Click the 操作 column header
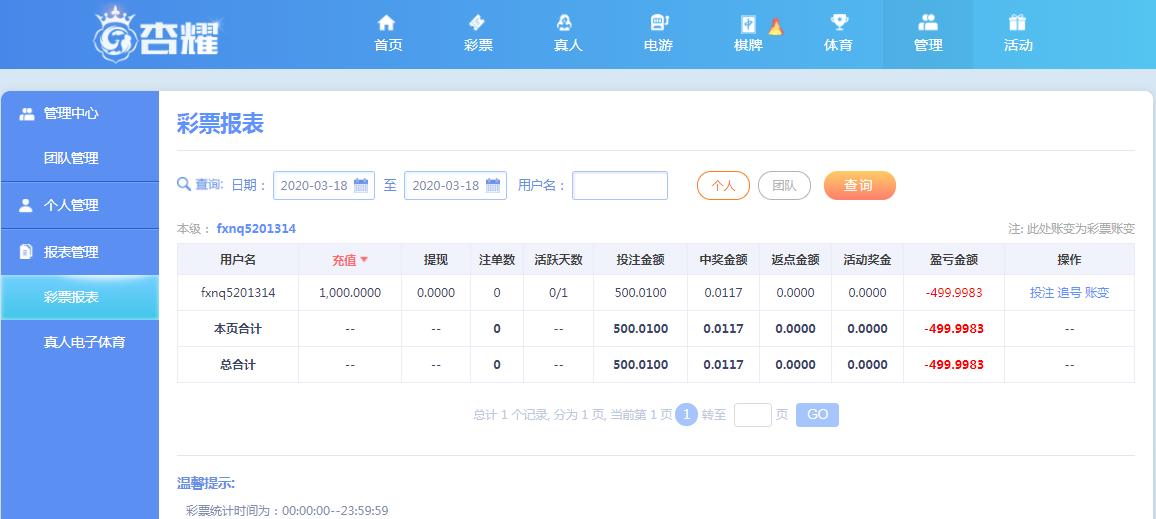The height and width of the screenshot is (519, 1156). (1070, 260)
